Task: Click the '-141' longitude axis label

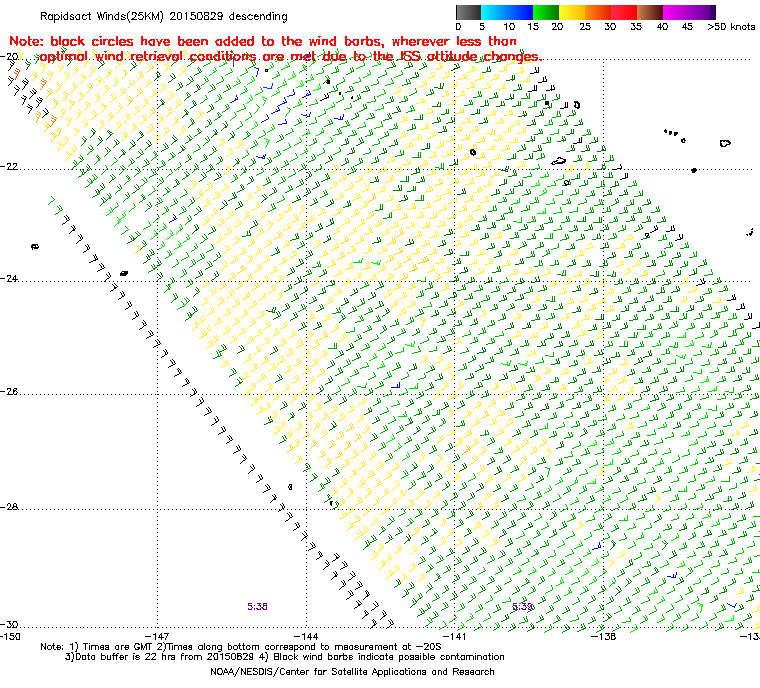Action: (x=455, y=636)
